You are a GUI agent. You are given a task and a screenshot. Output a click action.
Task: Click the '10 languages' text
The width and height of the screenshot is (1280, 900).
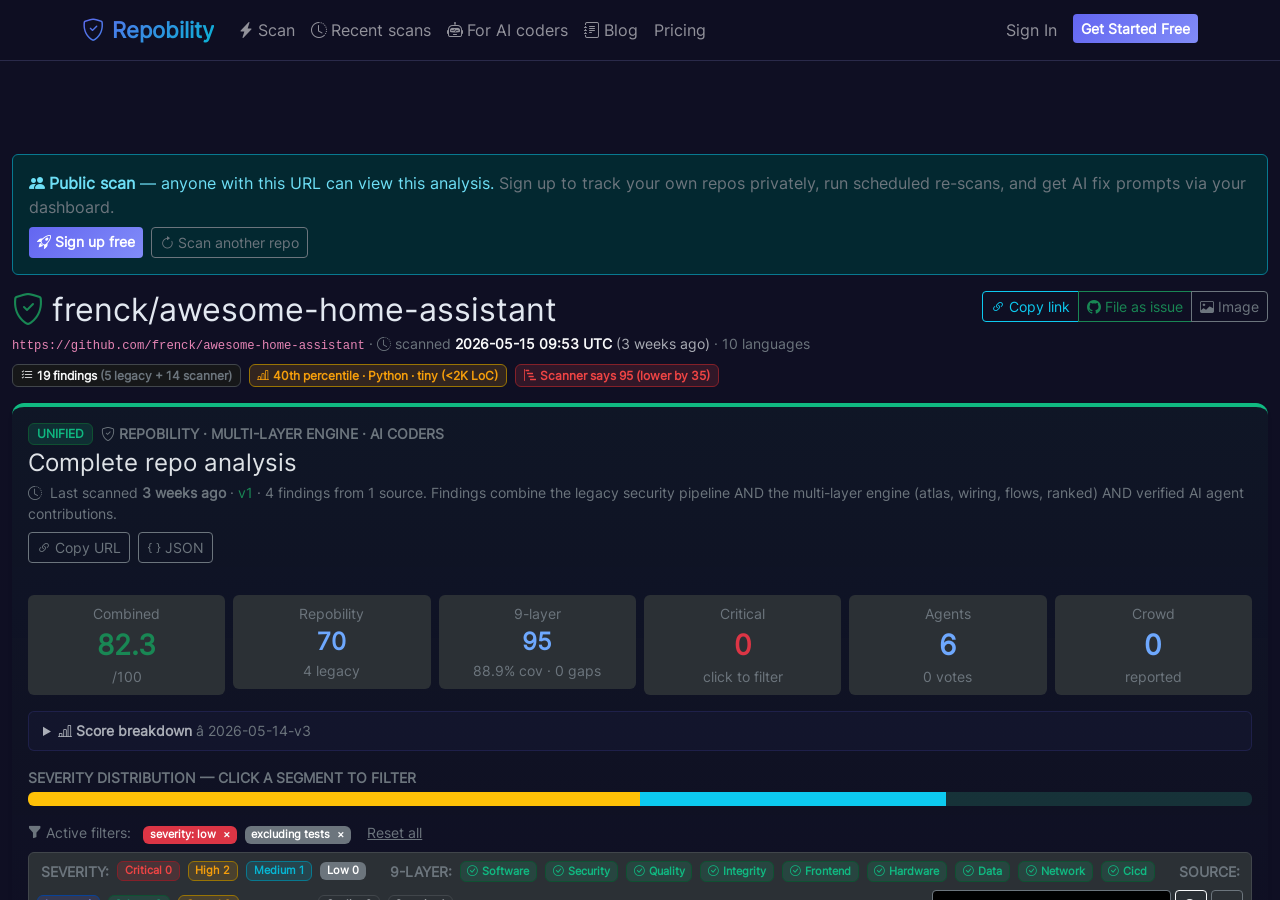[766, 344]
